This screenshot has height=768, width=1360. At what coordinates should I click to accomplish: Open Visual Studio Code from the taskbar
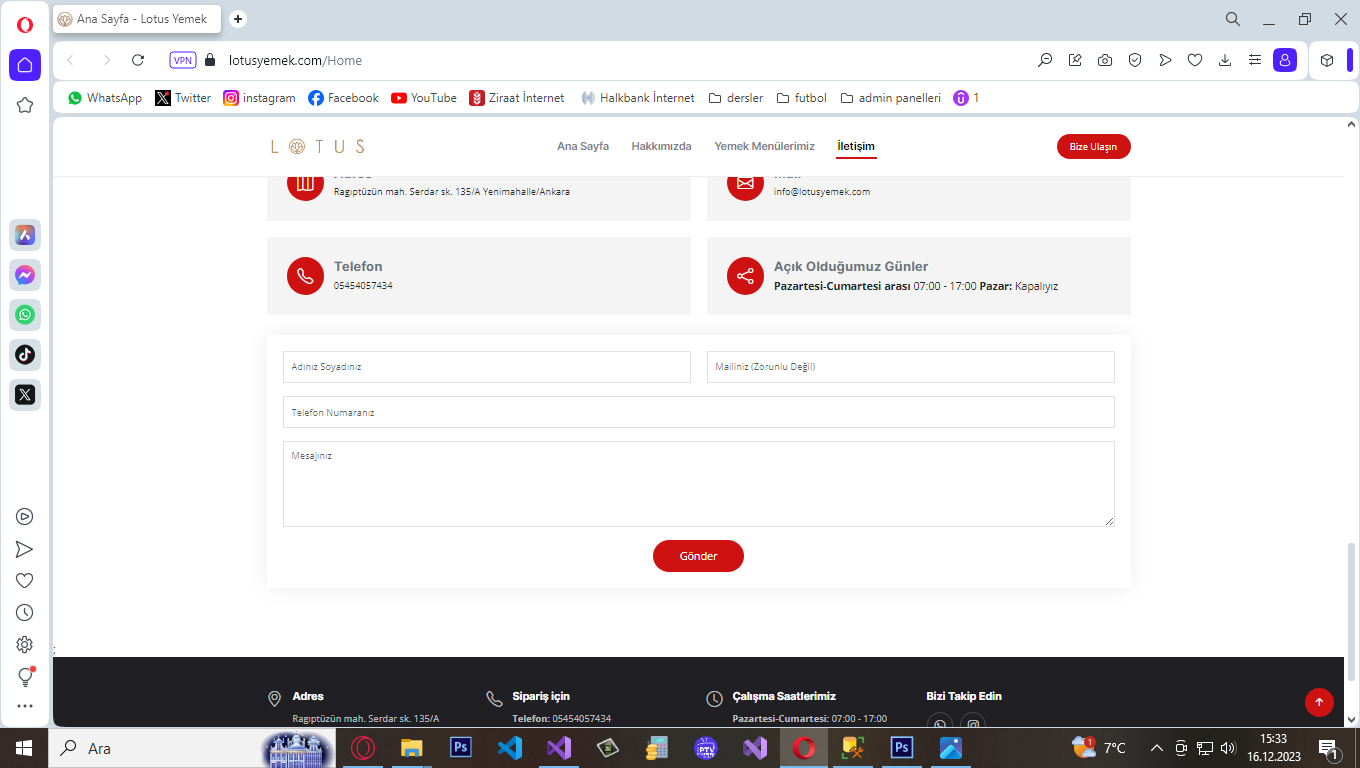510,748
